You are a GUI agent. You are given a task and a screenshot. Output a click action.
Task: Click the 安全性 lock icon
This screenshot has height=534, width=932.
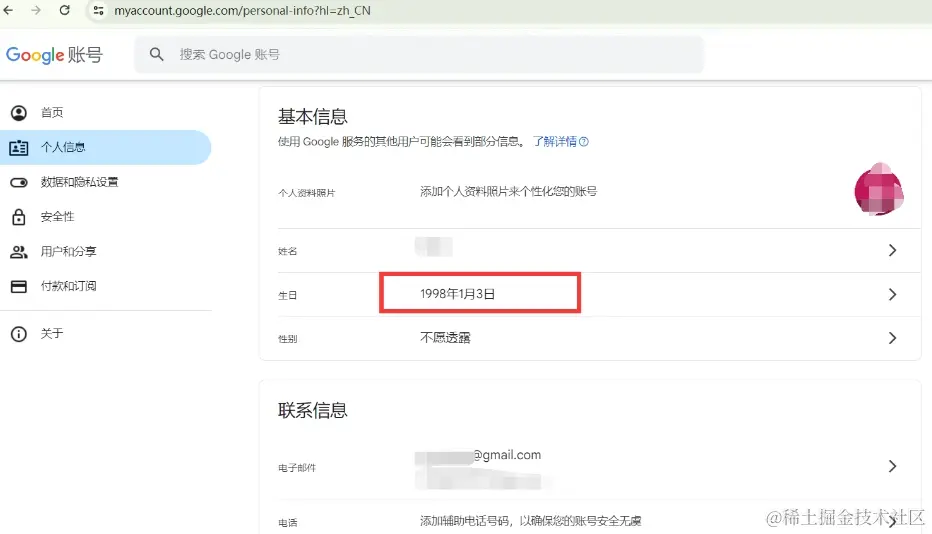click(x=19, y=217)
